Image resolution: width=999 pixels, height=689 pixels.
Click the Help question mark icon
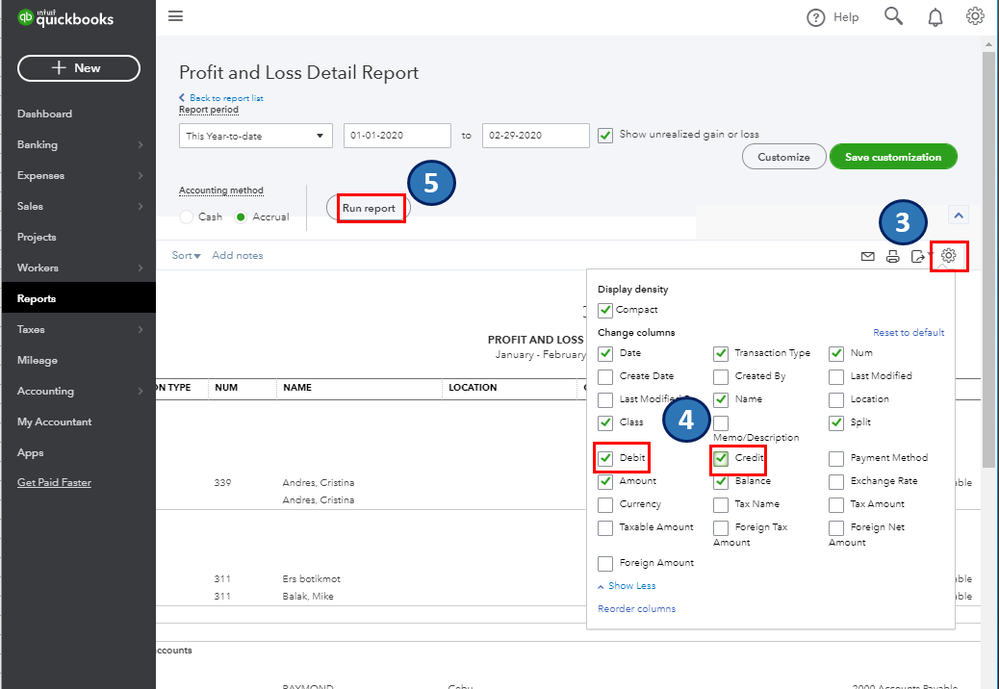tap(816, 17)
